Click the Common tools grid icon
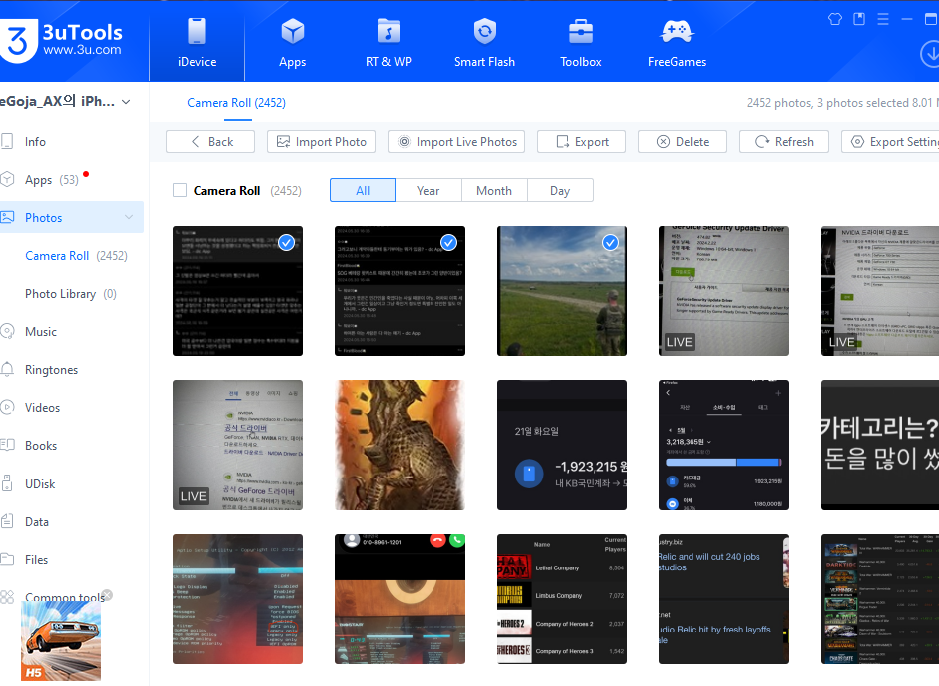939x686 pixels. point(7,597)
